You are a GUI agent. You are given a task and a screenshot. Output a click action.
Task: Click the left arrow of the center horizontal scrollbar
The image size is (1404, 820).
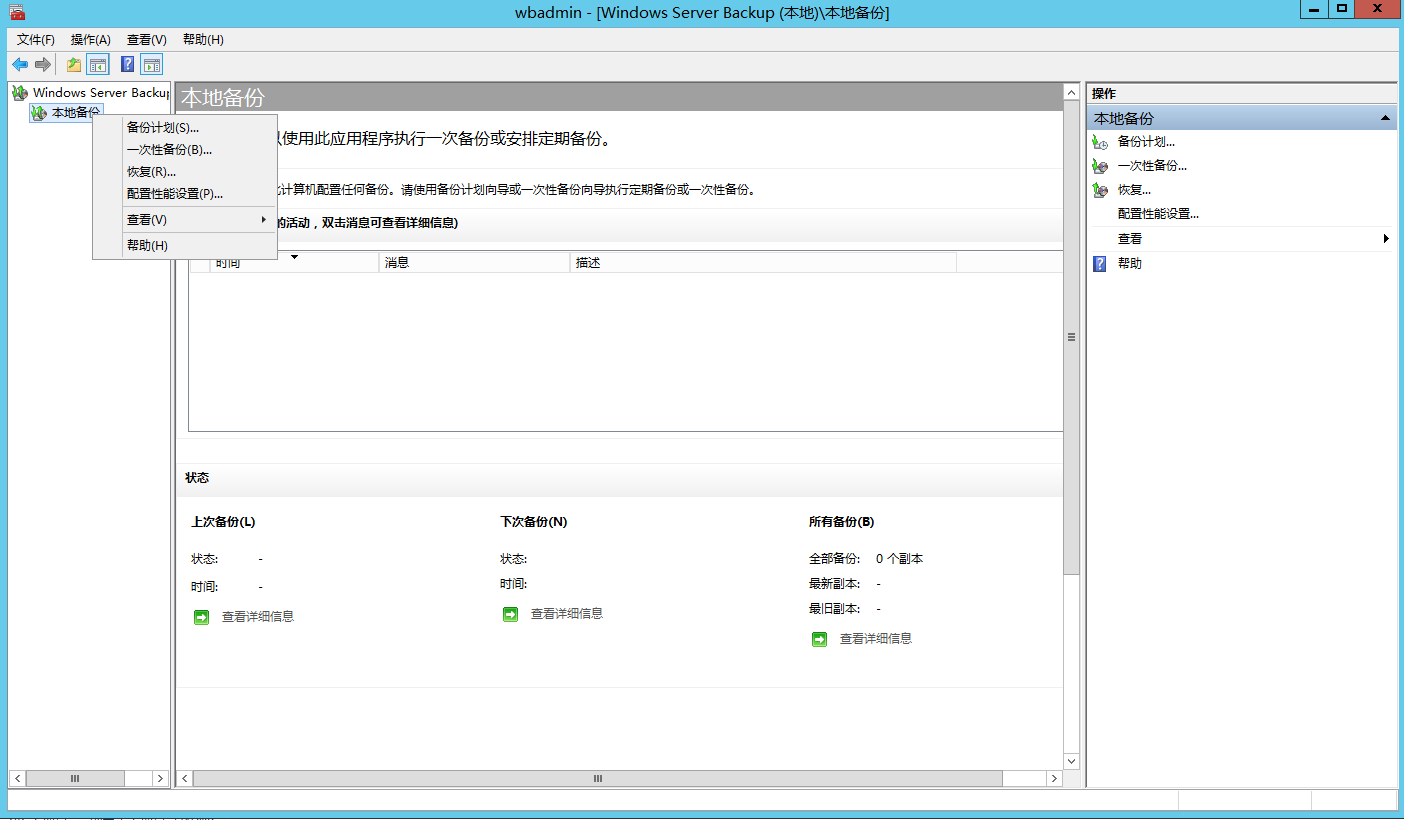(x=185, y=778)
